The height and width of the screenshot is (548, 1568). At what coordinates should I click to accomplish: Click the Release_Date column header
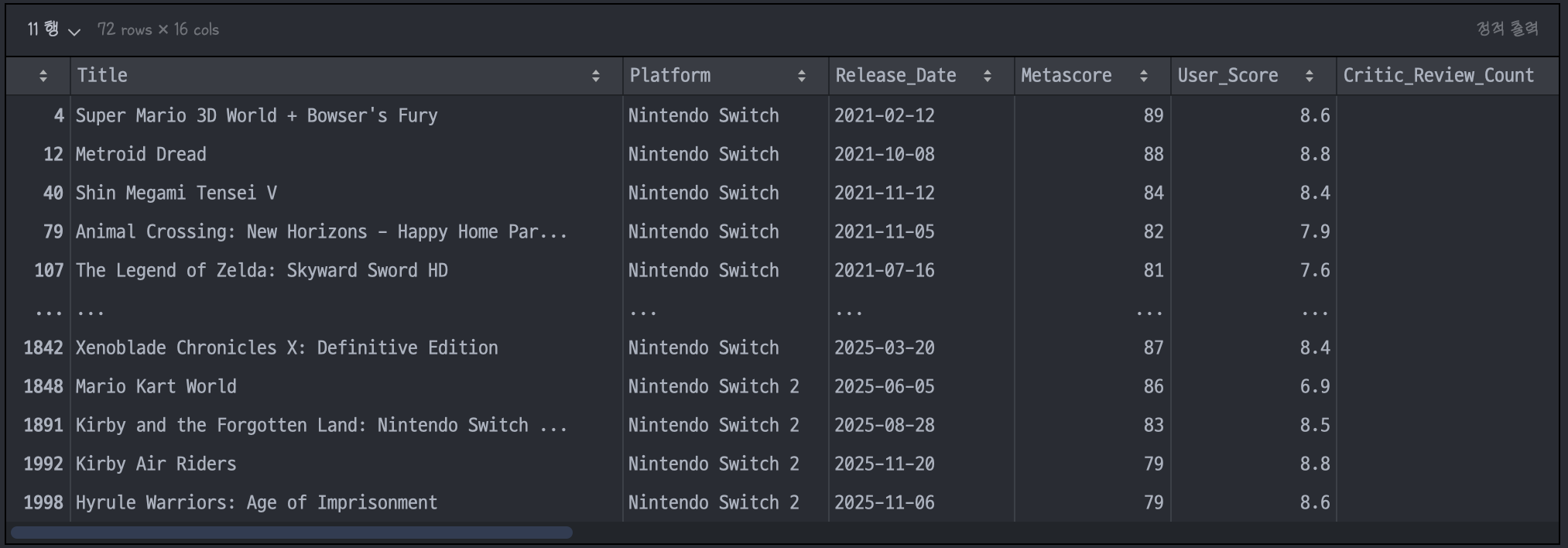click(922, 76)
